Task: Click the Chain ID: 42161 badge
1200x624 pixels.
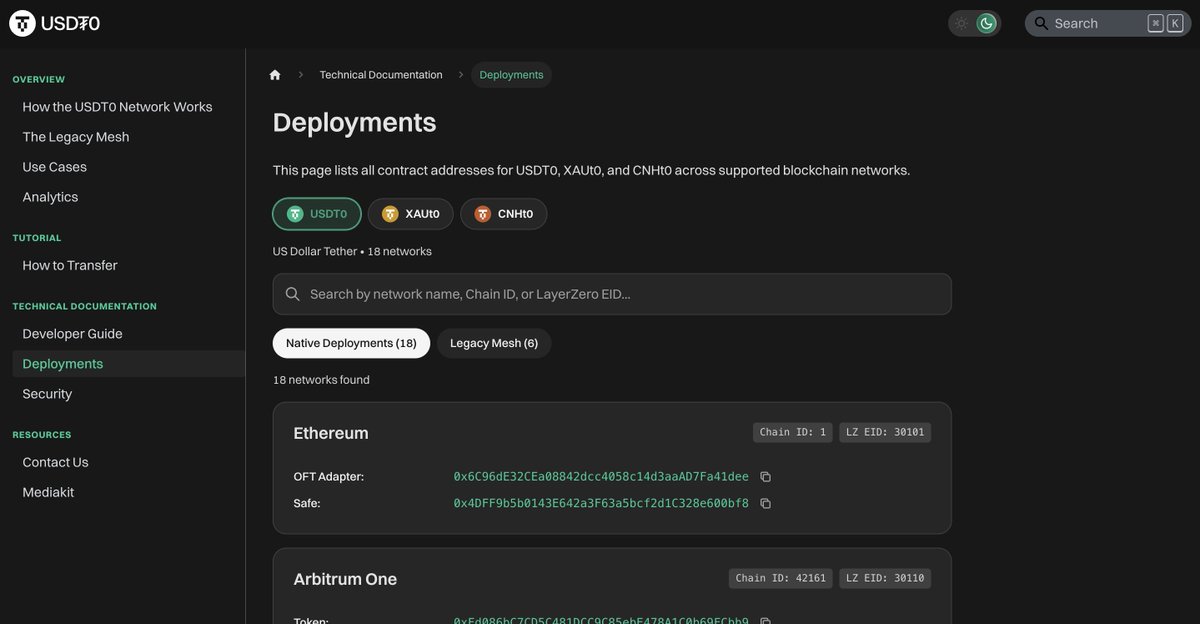Action: (x=780, y=578)
